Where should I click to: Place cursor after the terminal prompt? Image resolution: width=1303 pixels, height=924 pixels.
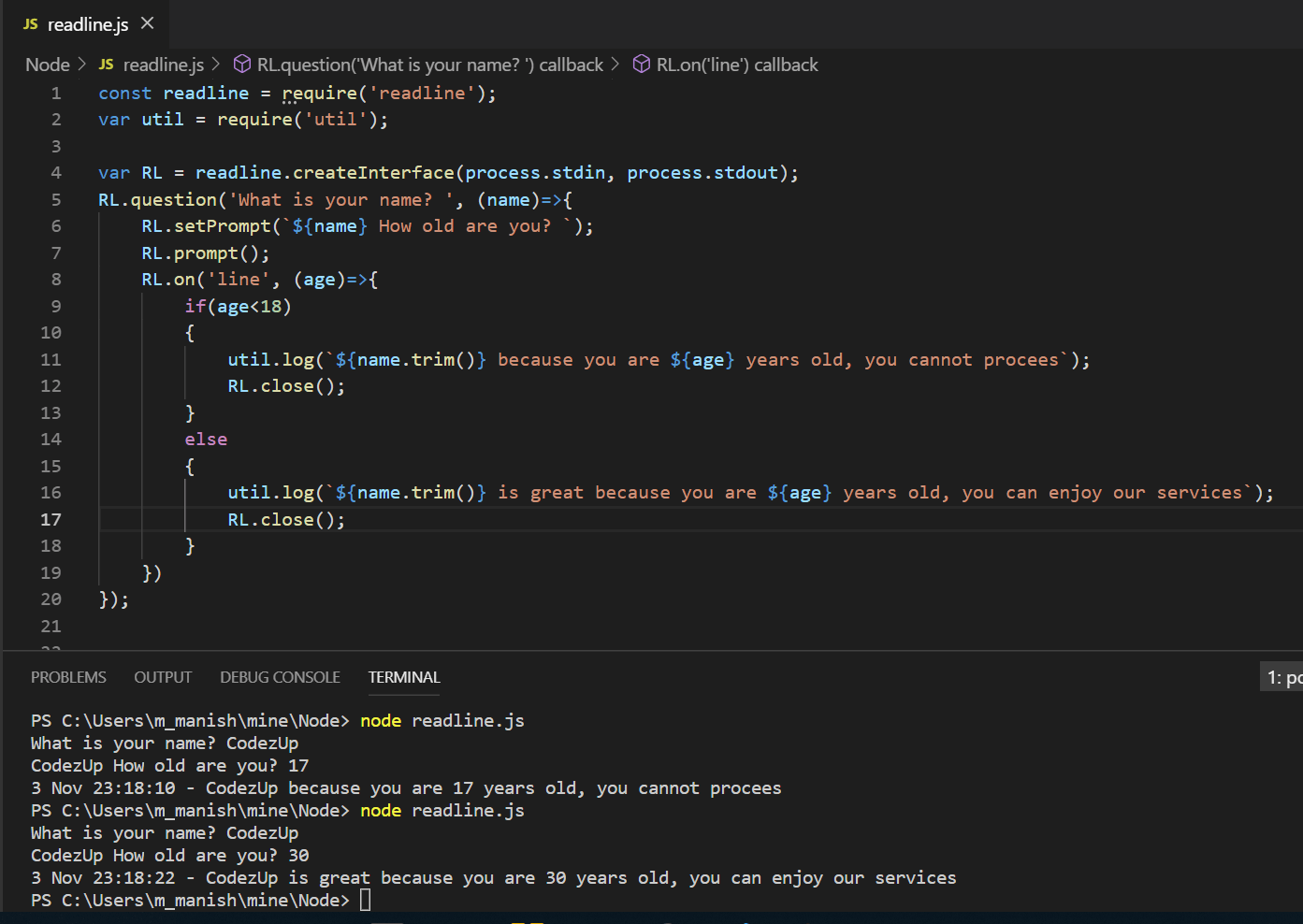pyautogui.click(x=365, y=900)
